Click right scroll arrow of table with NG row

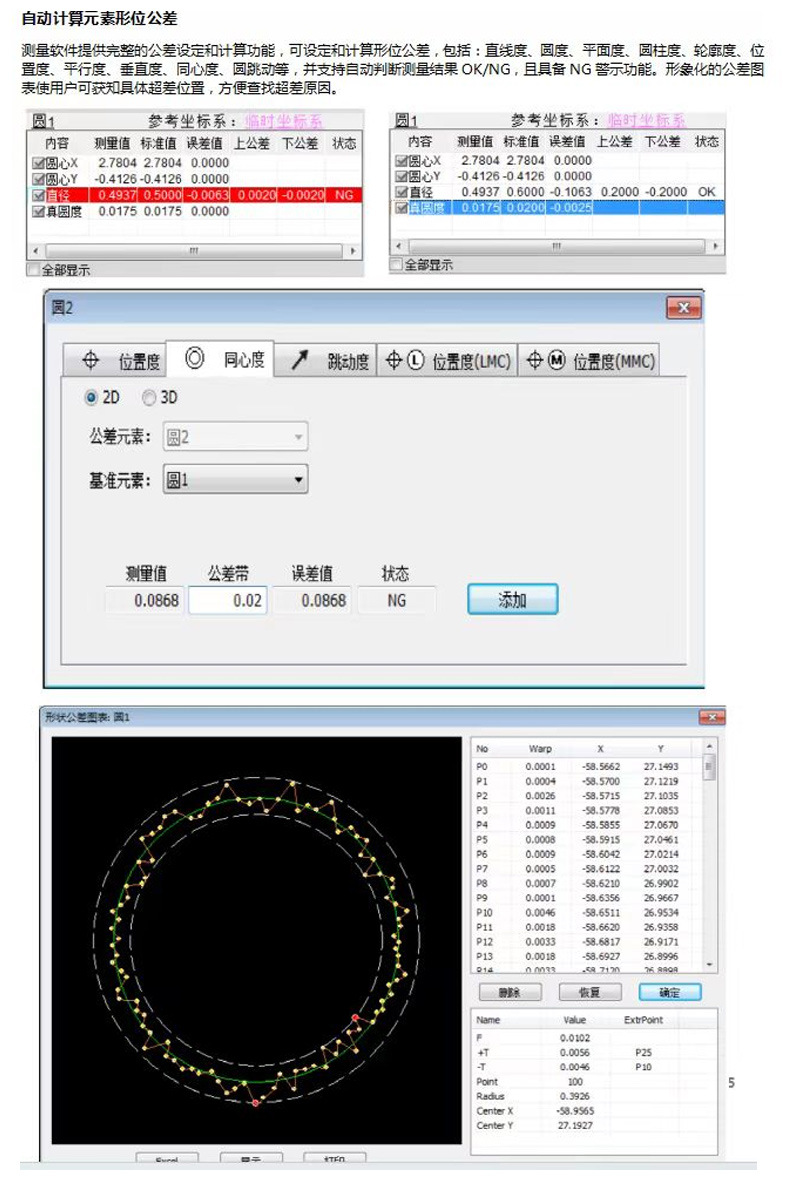353,250
